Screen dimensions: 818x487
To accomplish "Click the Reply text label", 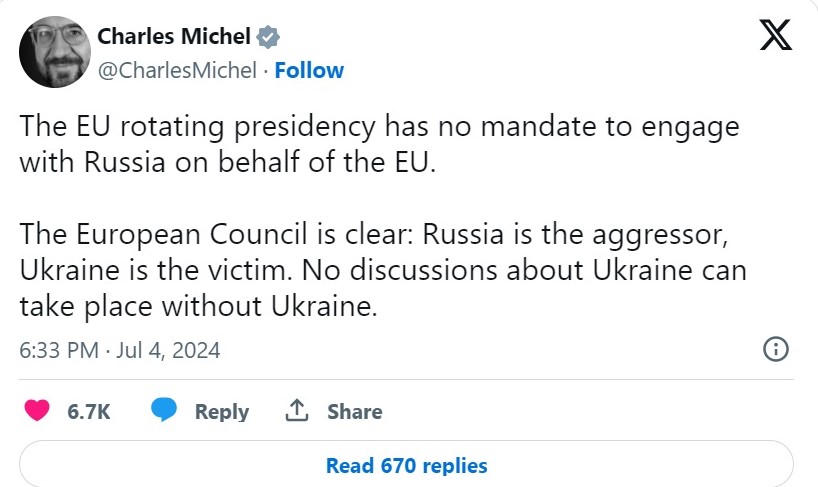I will click(x=221, y=411).
